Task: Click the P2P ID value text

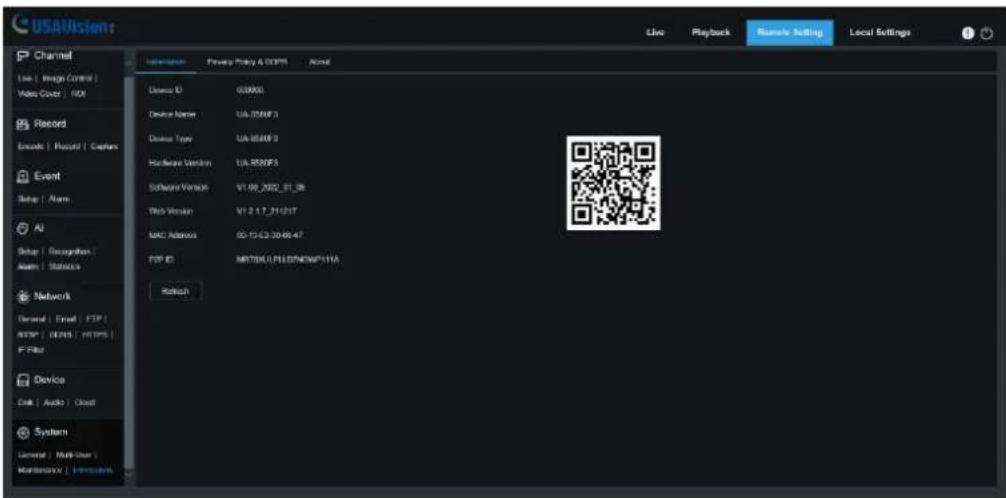Action: [287, 259]
